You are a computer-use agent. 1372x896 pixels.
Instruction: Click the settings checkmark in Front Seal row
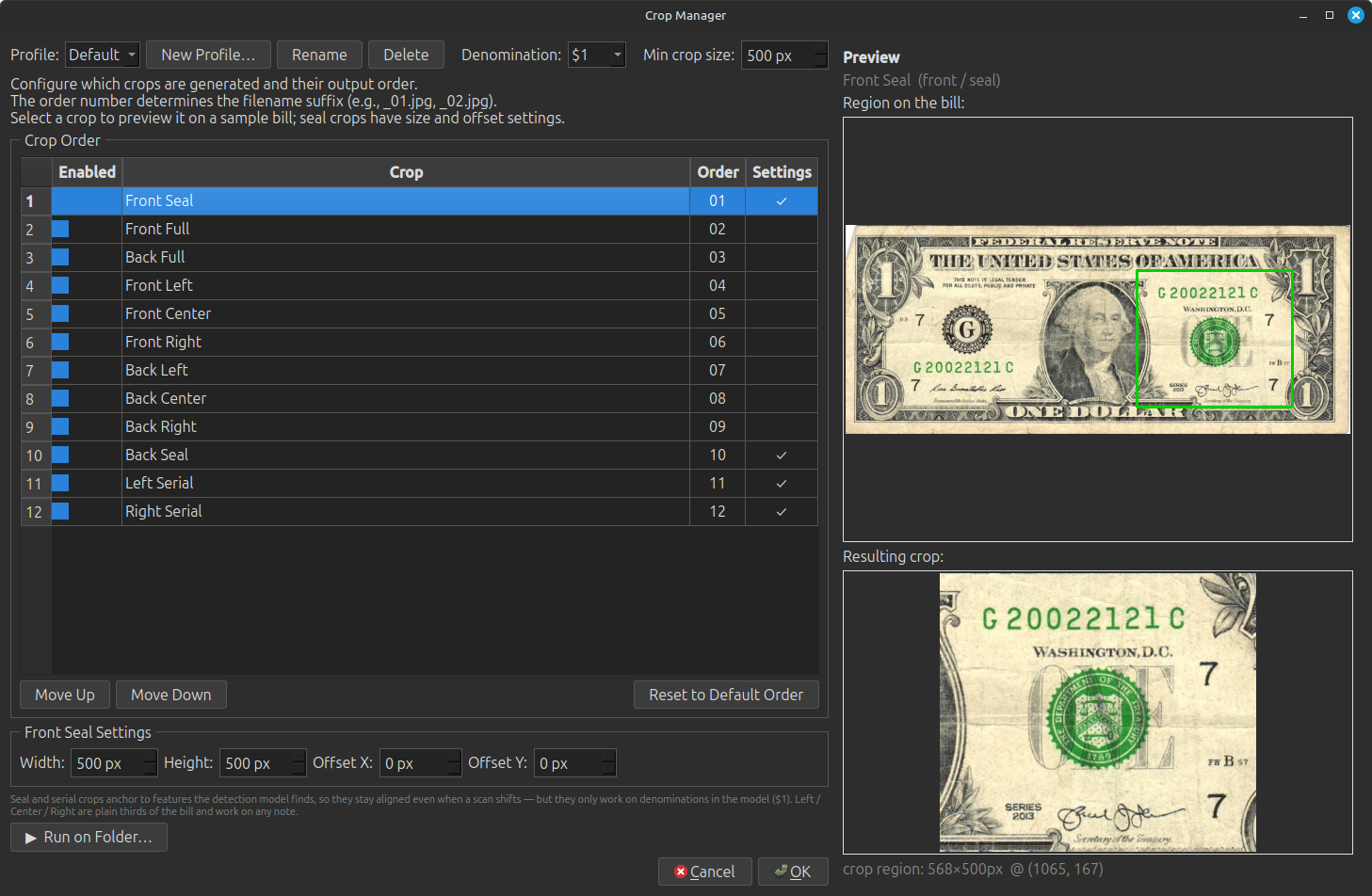[x=782, y=200]
